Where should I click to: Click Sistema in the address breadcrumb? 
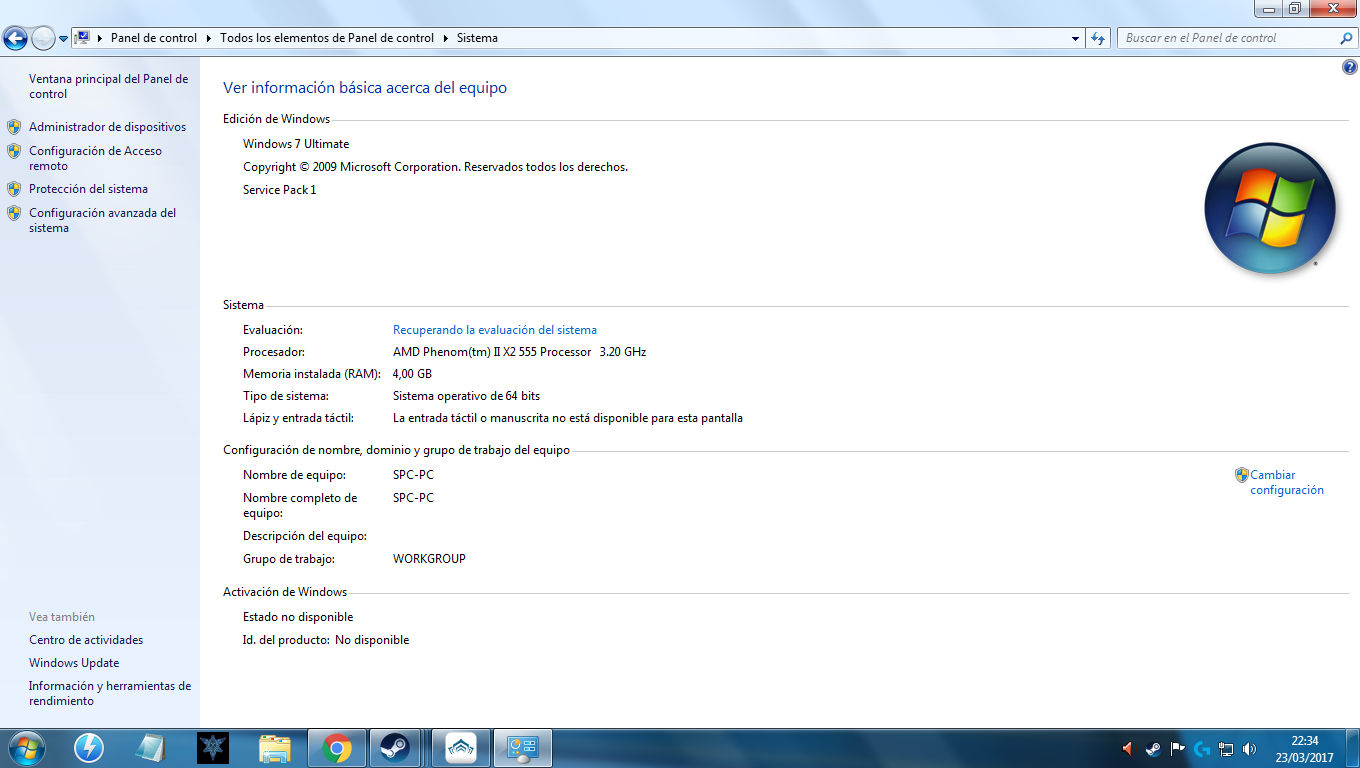point(477,38)
